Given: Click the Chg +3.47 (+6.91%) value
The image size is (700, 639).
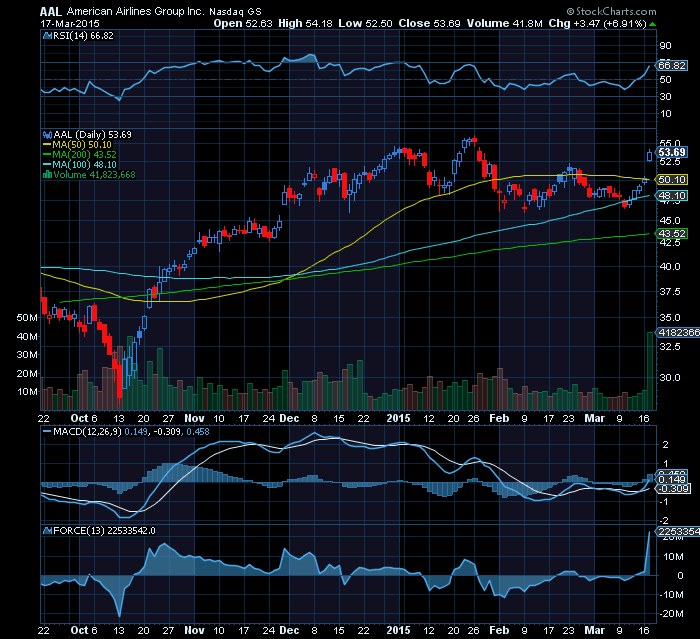Looking at the screenshot, I should tap(597, 24).
